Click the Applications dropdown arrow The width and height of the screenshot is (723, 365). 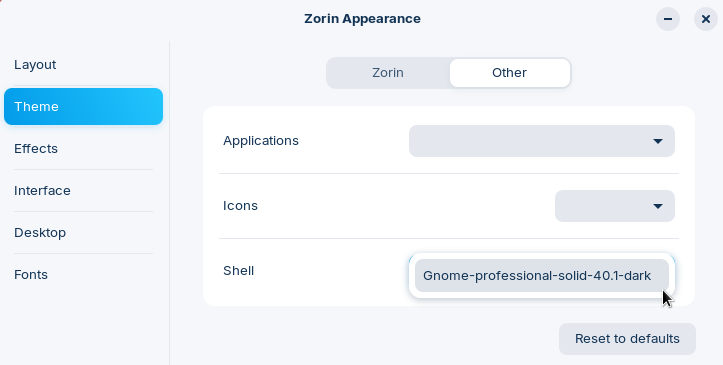point(658,141)
